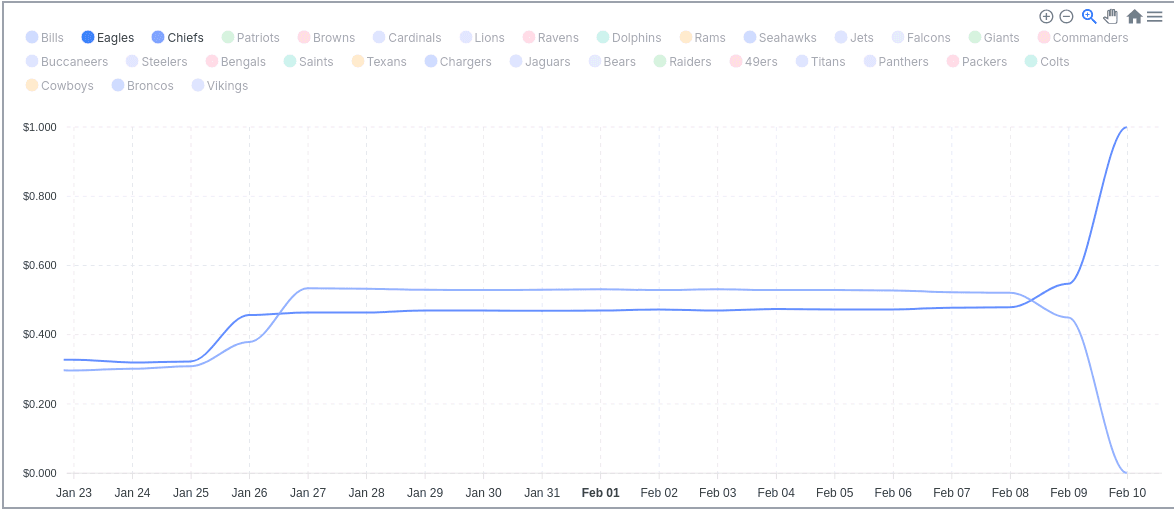Image resolution: width=1174 pixels, height=511 pixels.
Task: Show the Broncos series
Action: 143,85
